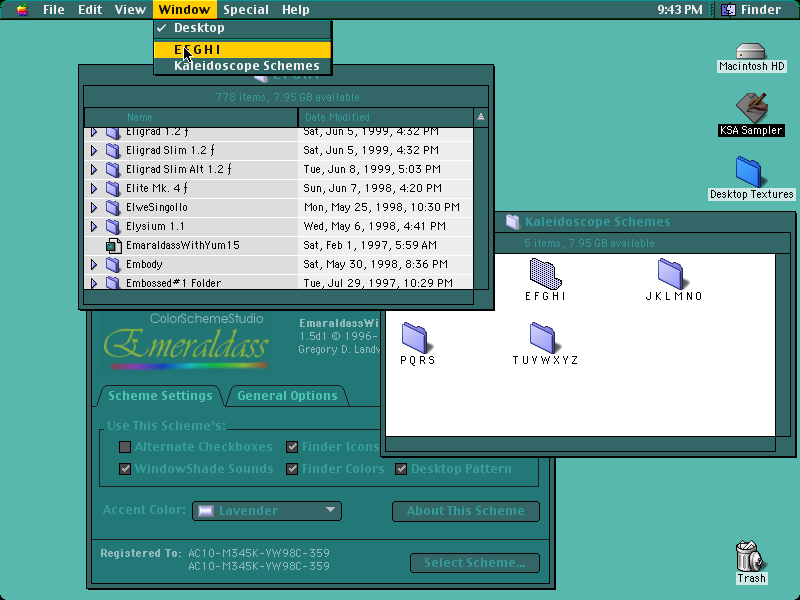Click the About This Scheme button
Viewport: 800px width, 600px height.
[466, 511]
